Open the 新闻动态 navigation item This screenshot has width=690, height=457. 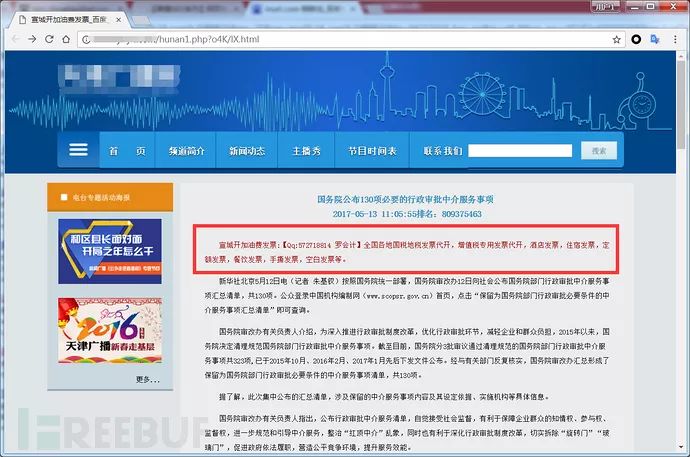click(x=247, y=151)
